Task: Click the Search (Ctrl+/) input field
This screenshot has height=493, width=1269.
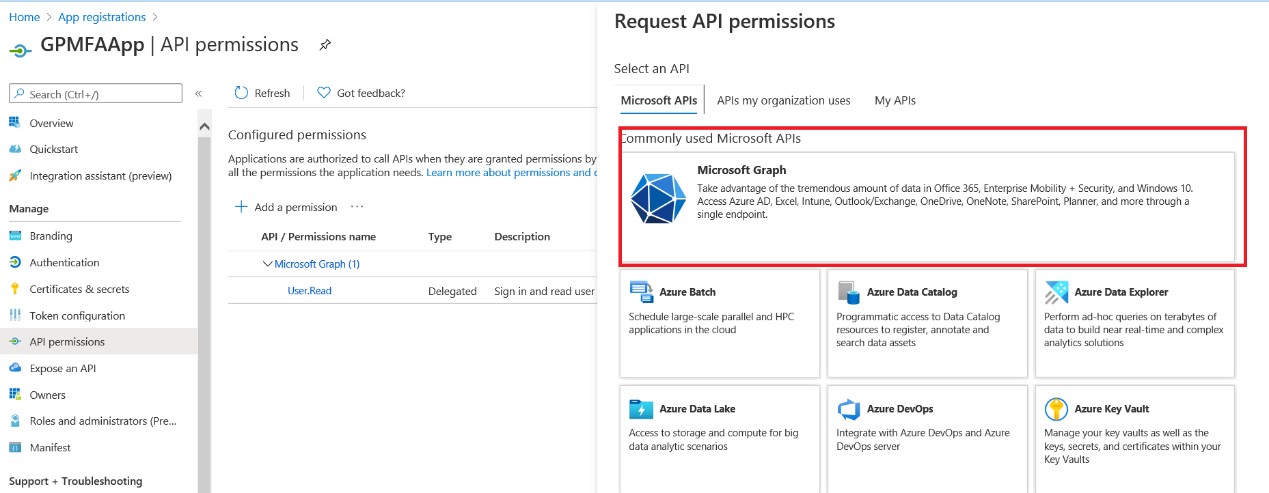Action: (96, 94)
